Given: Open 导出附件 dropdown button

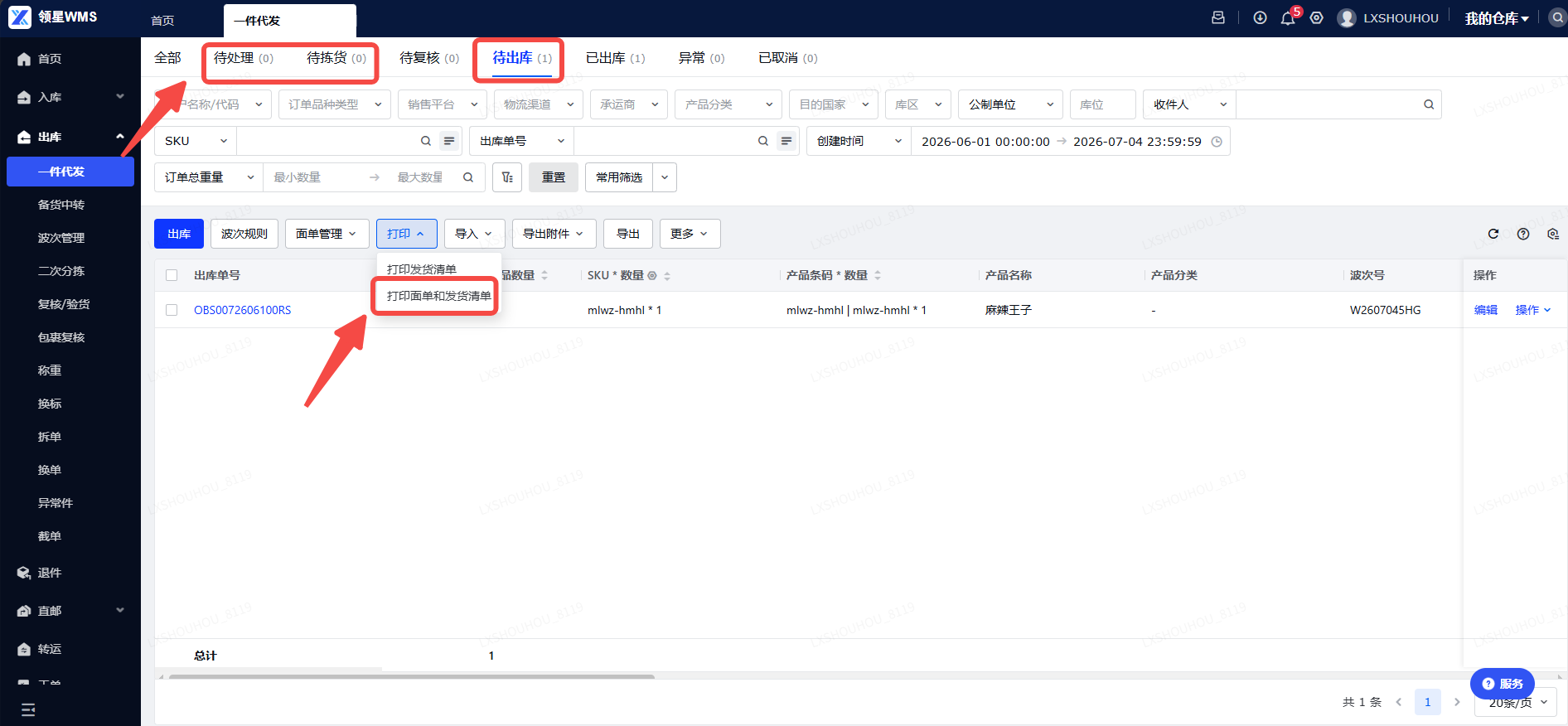Looking at the screenshot, I should pyautogui.click(x=554, y=234).
